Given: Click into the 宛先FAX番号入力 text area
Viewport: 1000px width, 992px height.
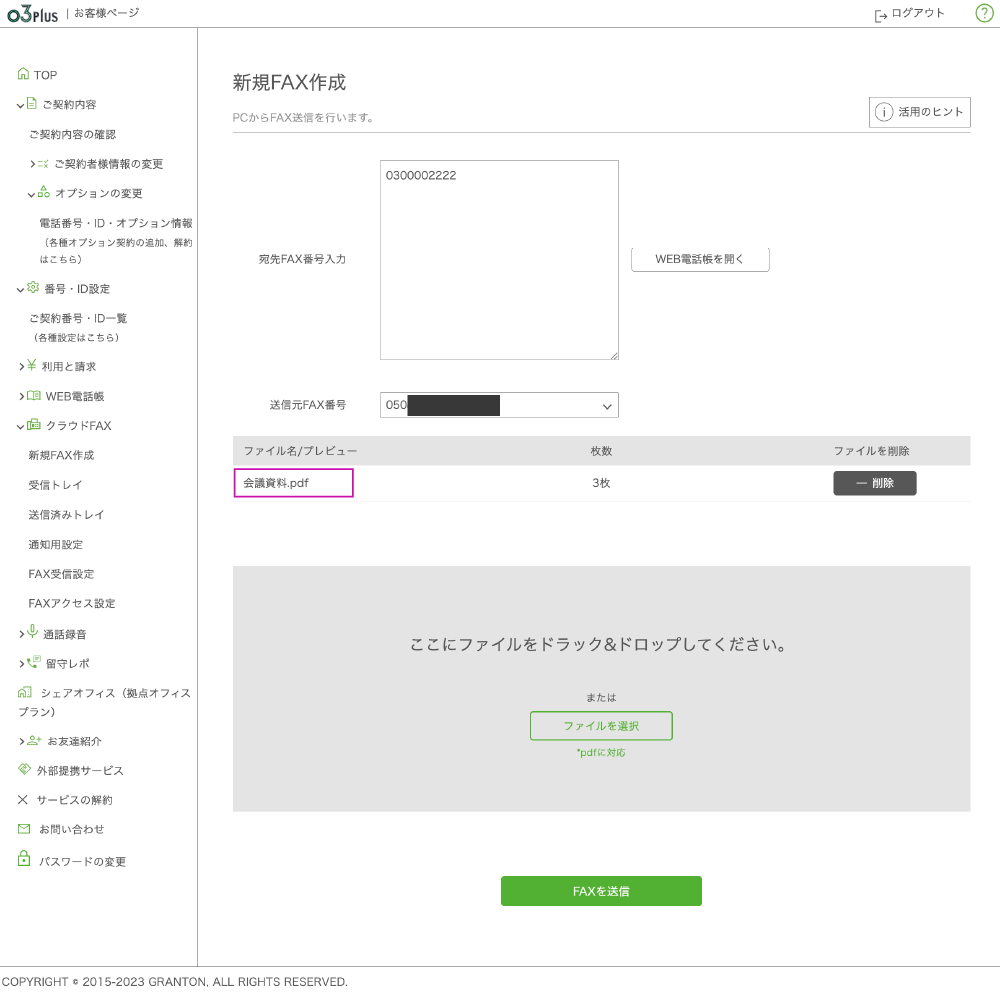Looking at the screenshot, I should (x=499, y=260).
